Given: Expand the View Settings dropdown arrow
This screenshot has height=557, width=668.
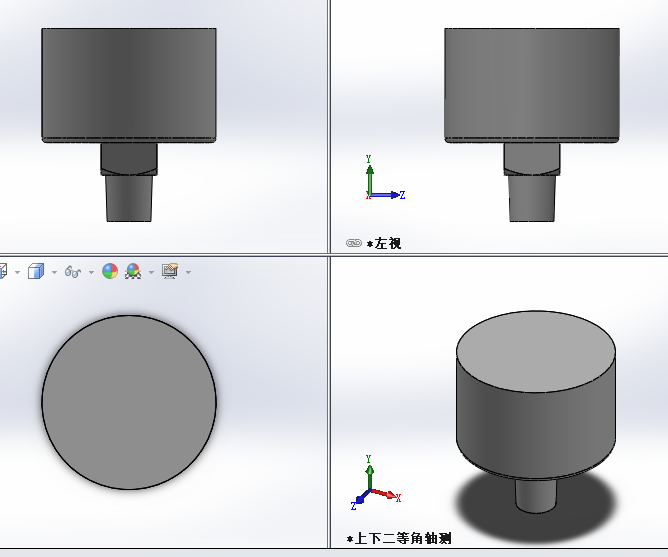Looking at the screenshot, I should (x=188, y=272).
